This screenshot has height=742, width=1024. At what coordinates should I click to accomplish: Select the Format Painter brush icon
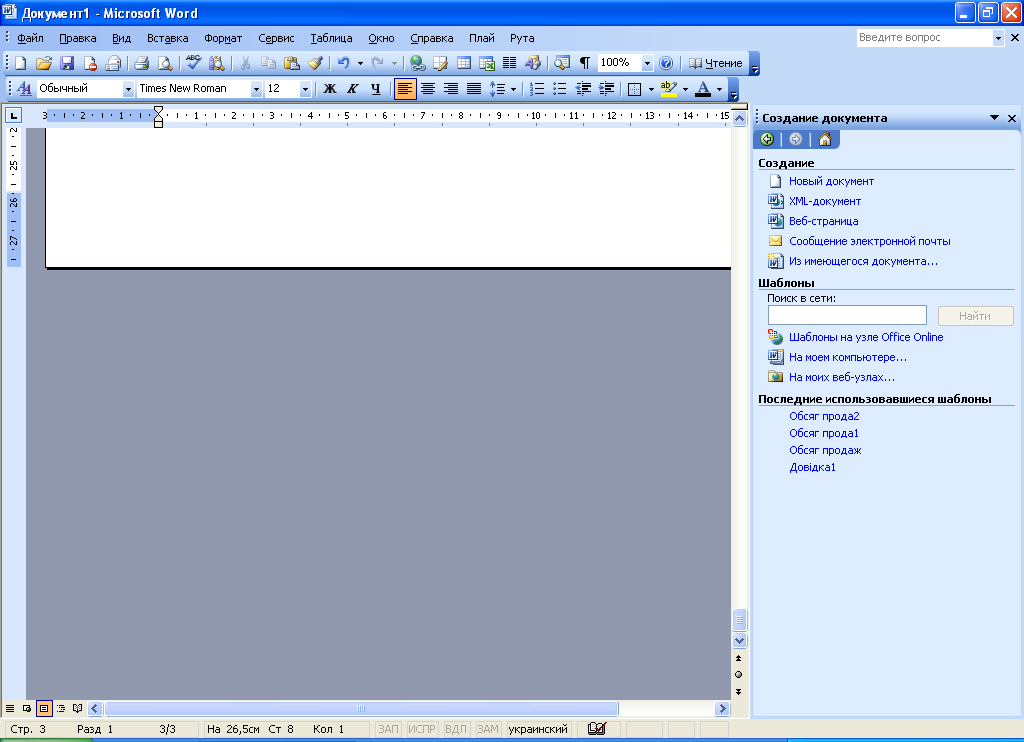(315, 63)
